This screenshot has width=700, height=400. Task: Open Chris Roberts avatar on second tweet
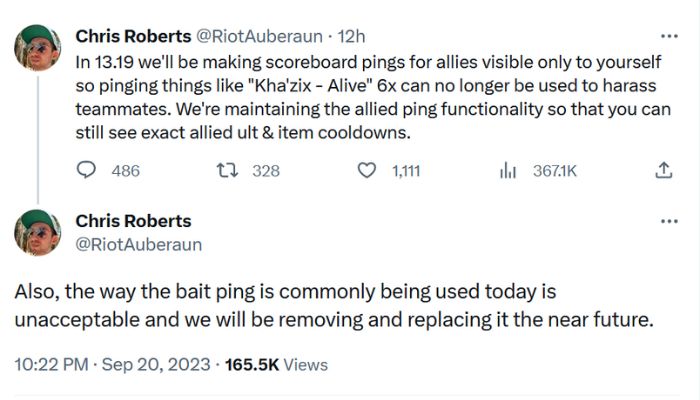(x=38, y=233)
